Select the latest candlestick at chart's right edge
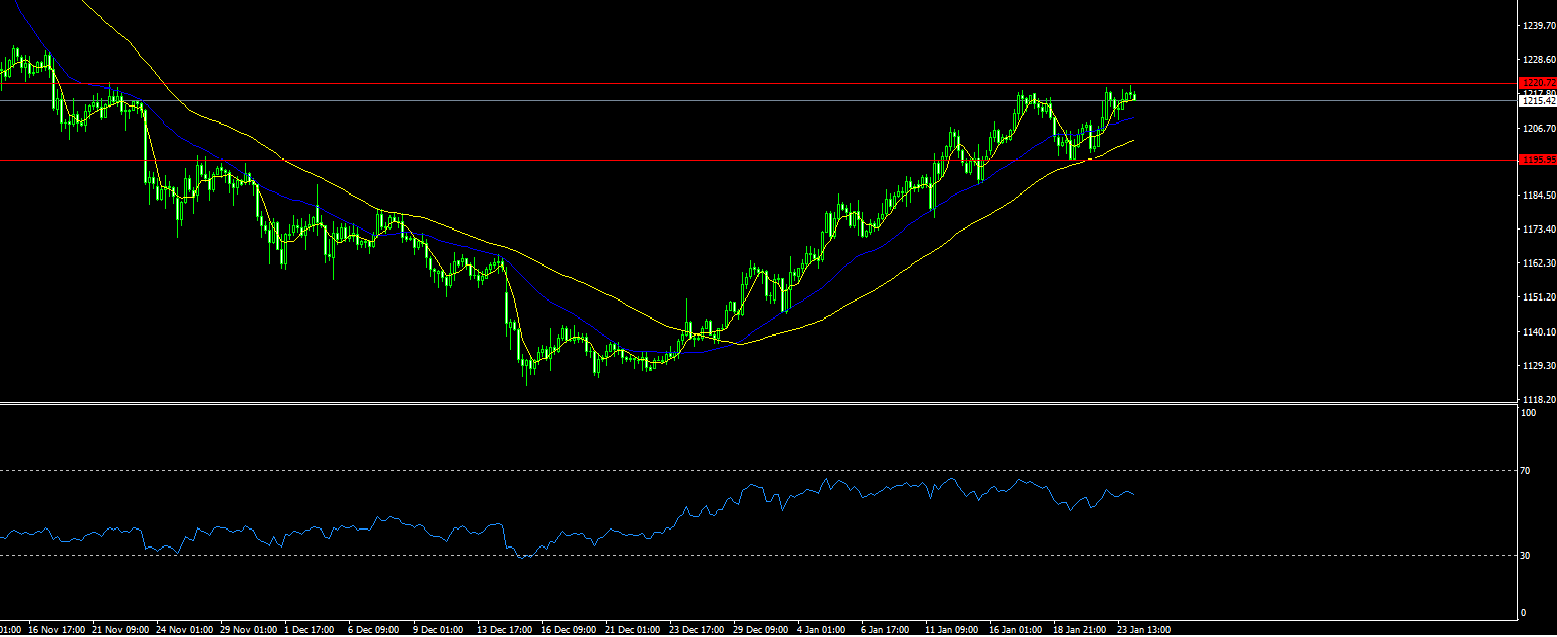Image resolution: width=1557 pixels, height=637 pixels. pyautogui.click(x=1134, y=96)
